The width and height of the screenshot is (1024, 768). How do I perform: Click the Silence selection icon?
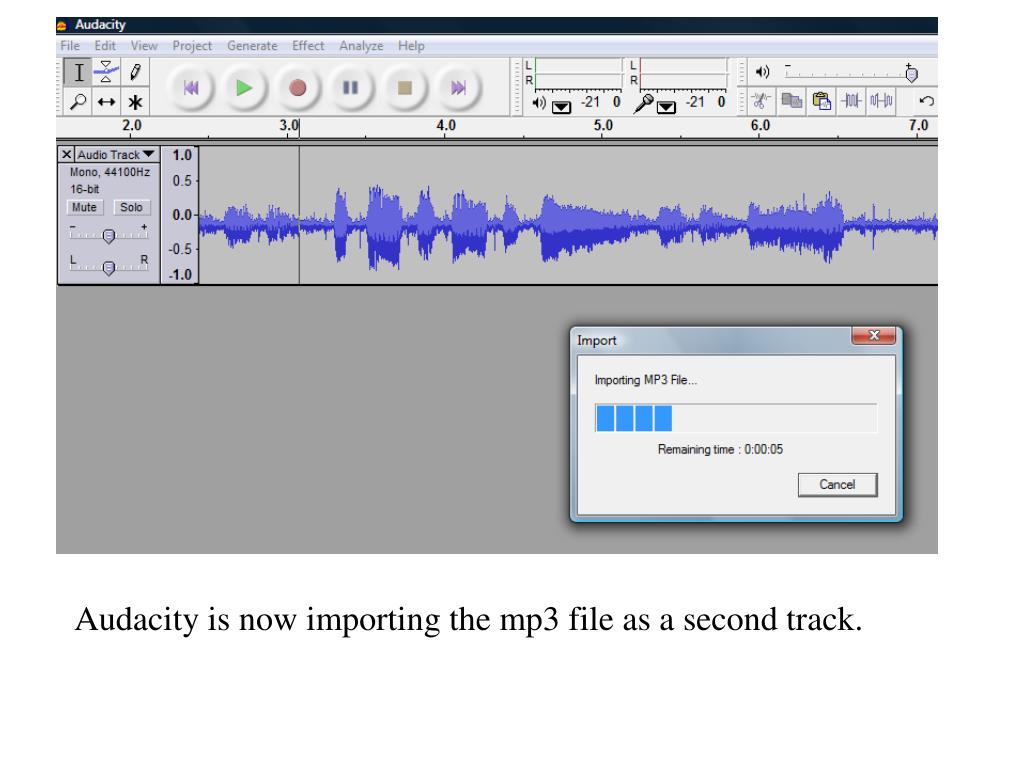[881, 101]
